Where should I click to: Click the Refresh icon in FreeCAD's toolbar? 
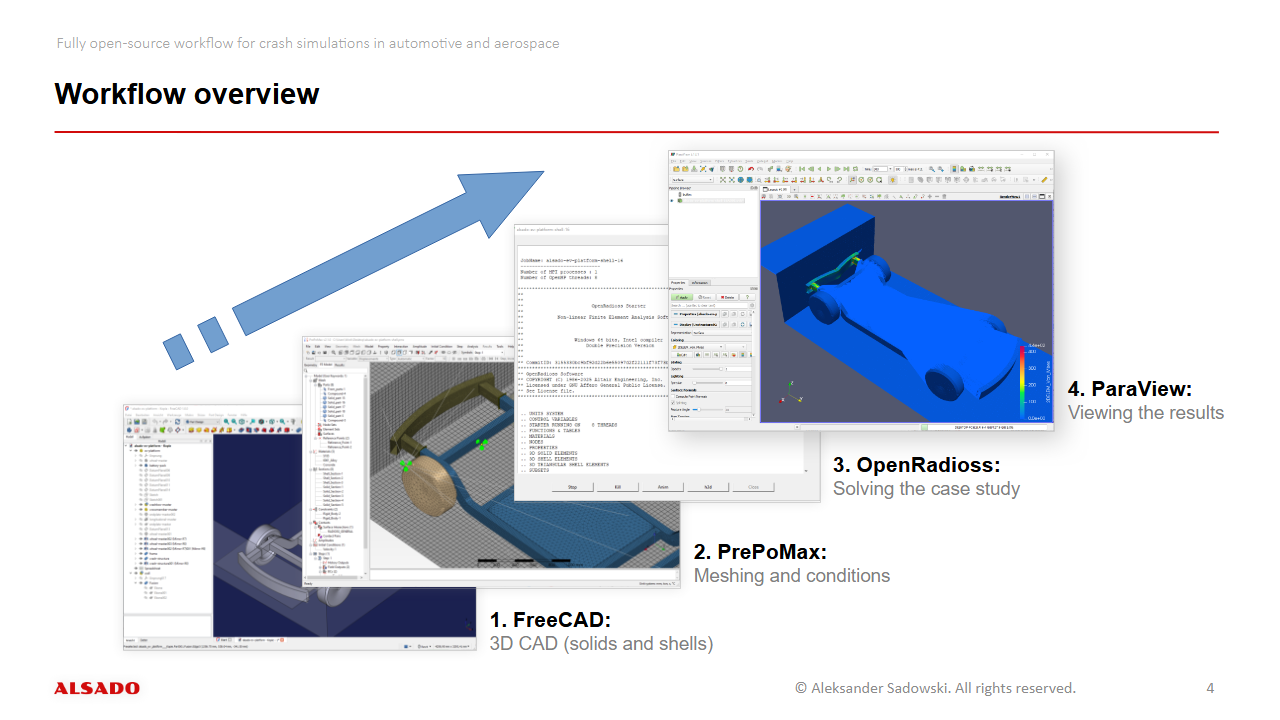point(177,422)
